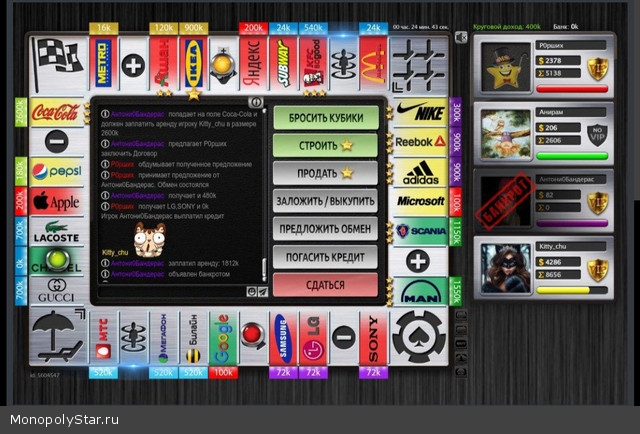
Task: Toggle the sound mute speaker icon
Action: 461,38
